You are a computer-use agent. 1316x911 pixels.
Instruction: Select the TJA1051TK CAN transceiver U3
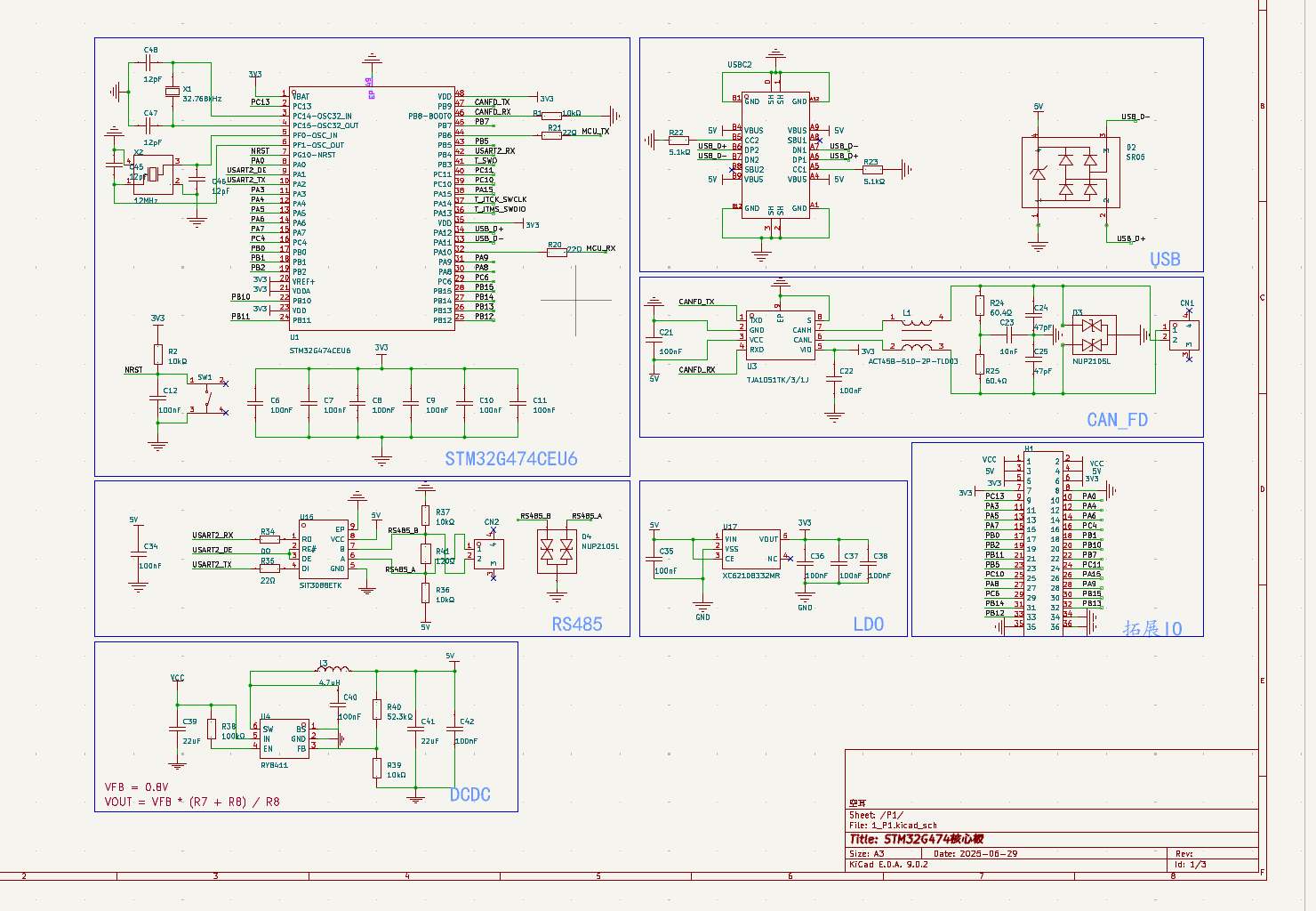coord(780,335)
